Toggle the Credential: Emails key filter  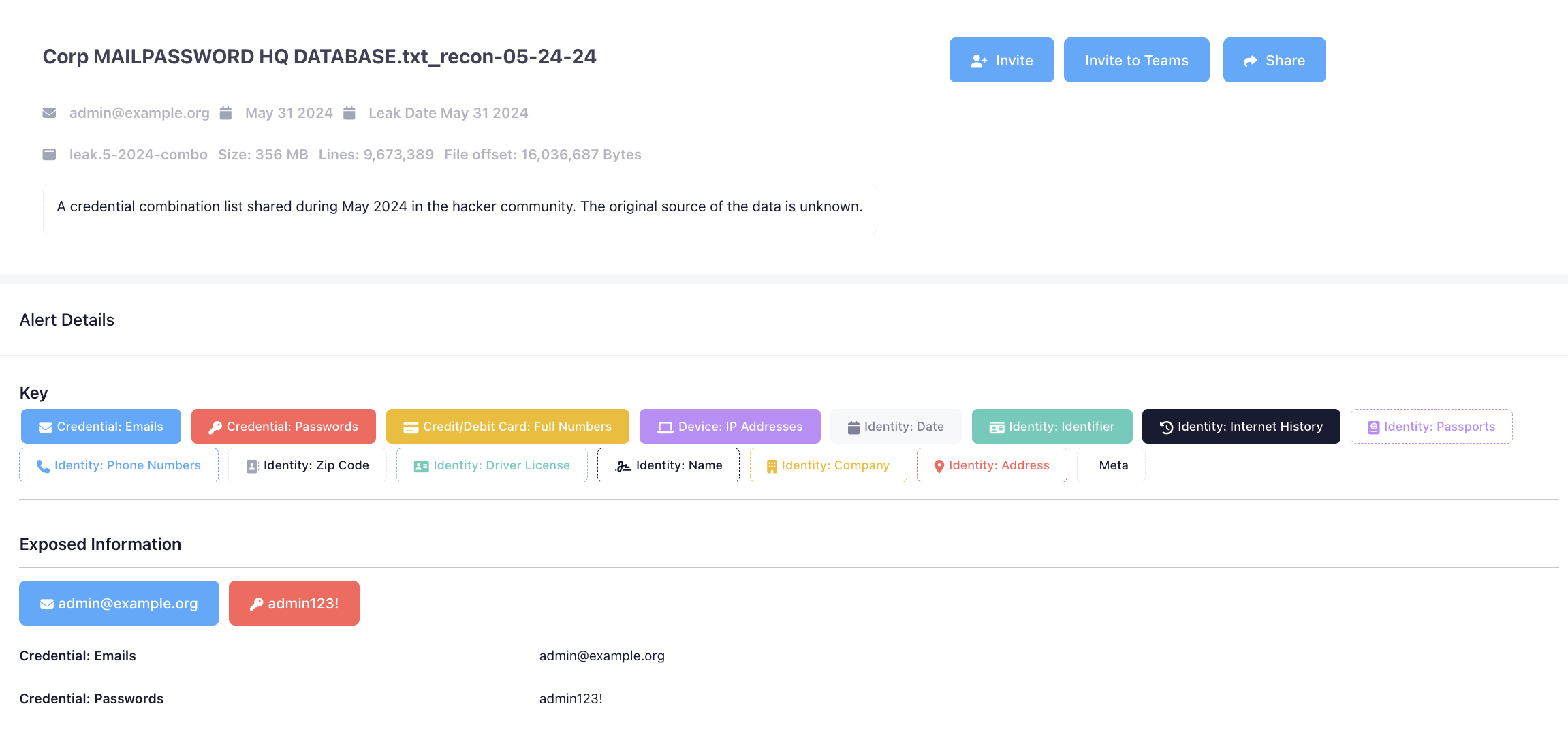click(101, 427)
